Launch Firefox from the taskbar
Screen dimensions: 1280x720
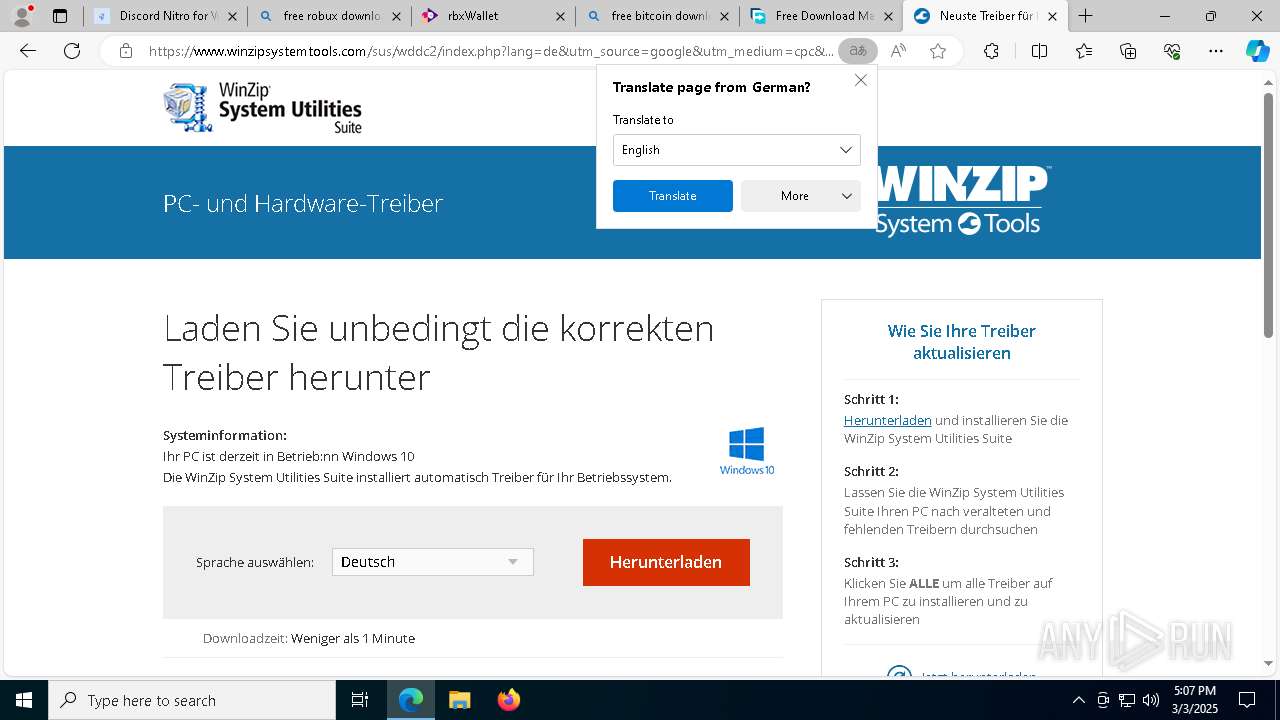coord(508,700)
